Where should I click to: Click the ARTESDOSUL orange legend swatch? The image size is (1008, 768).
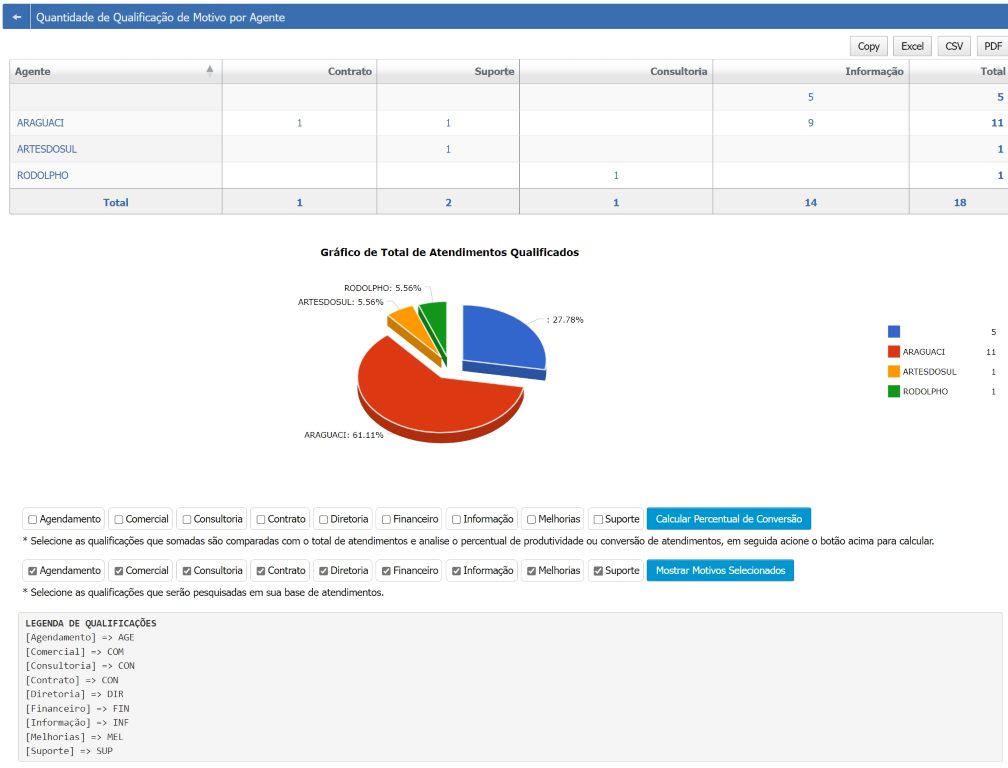(894, 371)
